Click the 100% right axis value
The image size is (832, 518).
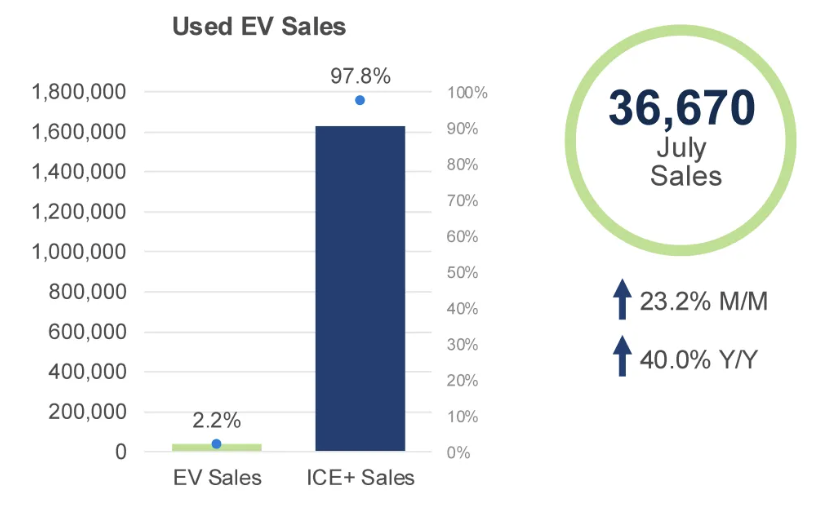point(468,93)
